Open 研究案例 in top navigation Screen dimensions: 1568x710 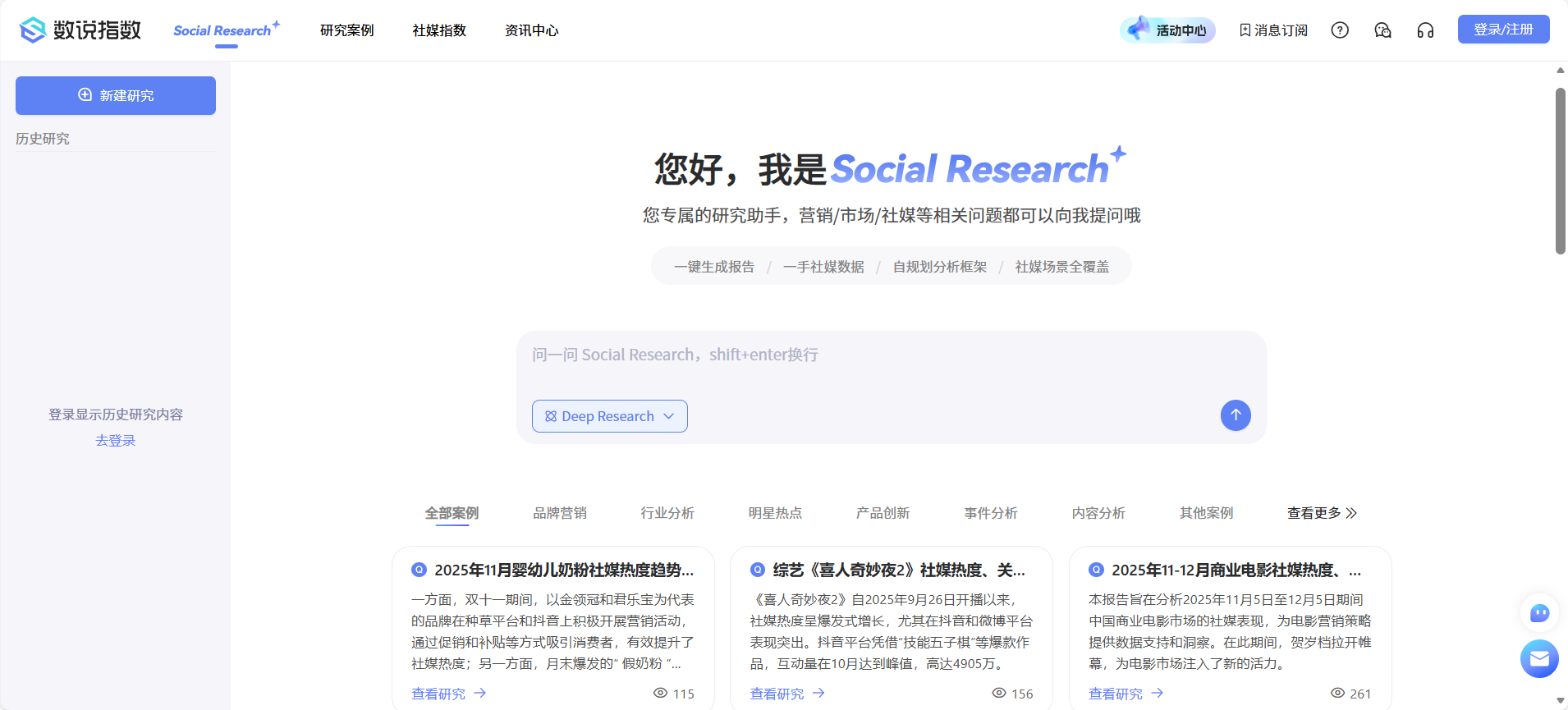tap(346, 30)
